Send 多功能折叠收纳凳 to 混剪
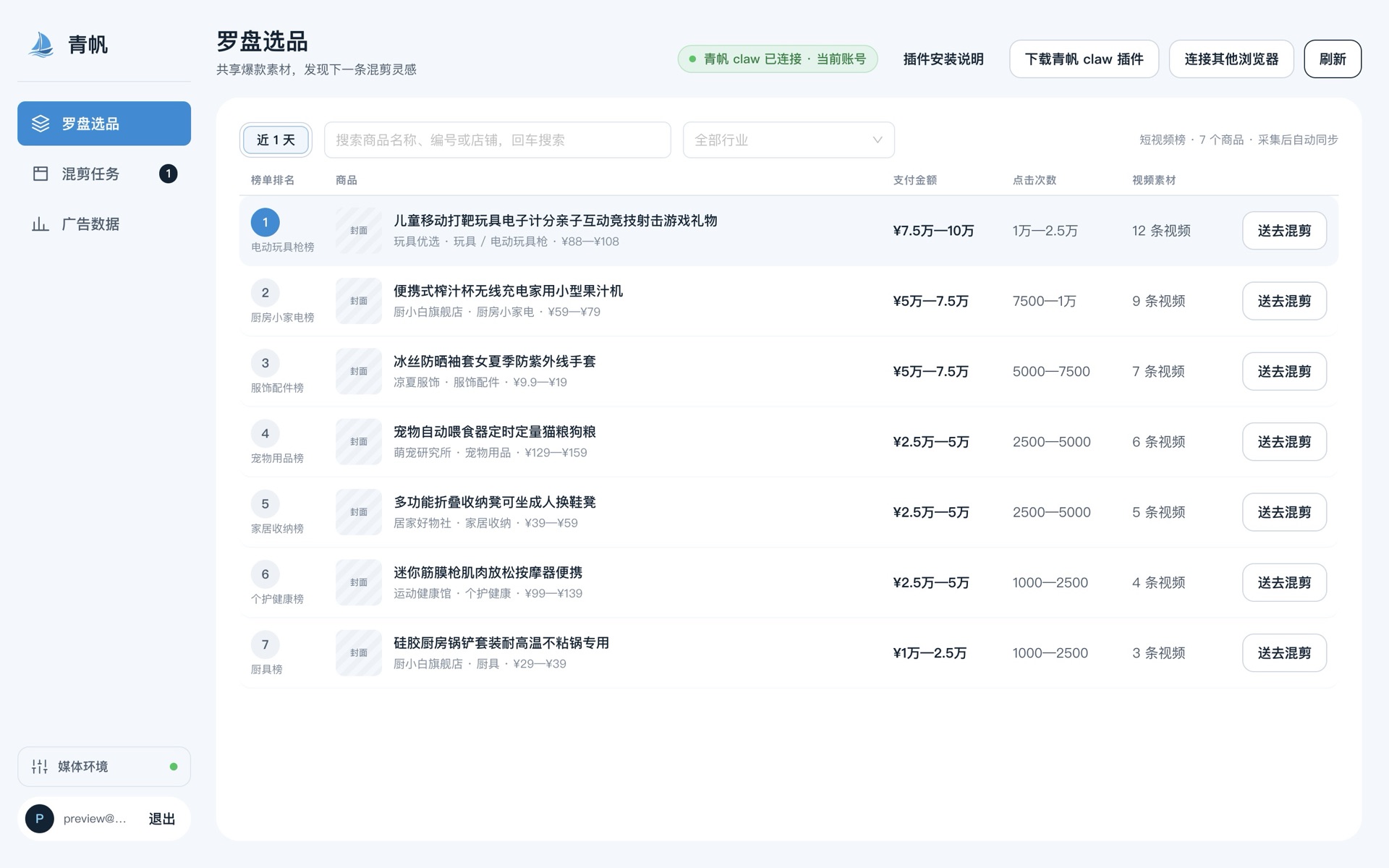Screen dimensions: 1389x868 (1284, 512)
